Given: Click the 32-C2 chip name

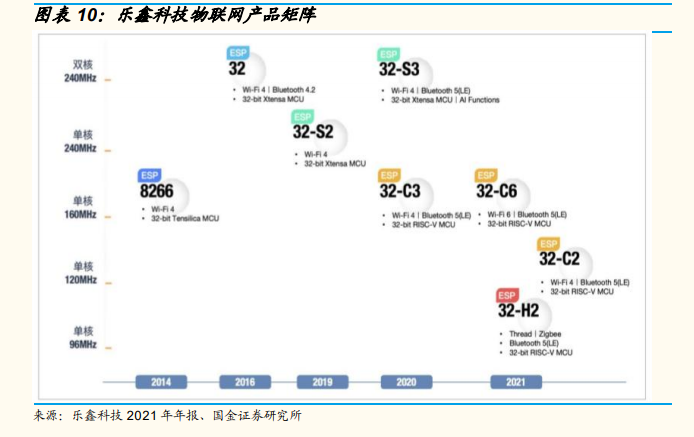Looking at the screenshot, I should coord(559,259).
